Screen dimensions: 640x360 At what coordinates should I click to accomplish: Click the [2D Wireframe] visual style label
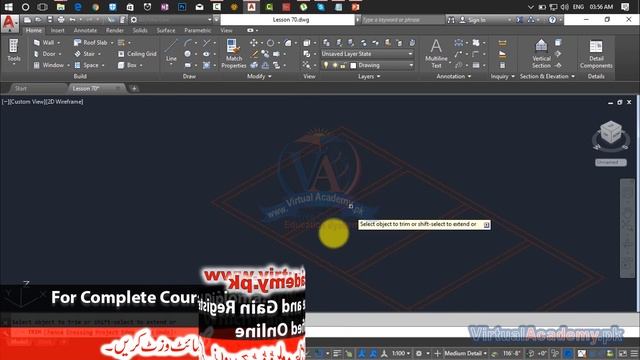pos(64,102)
